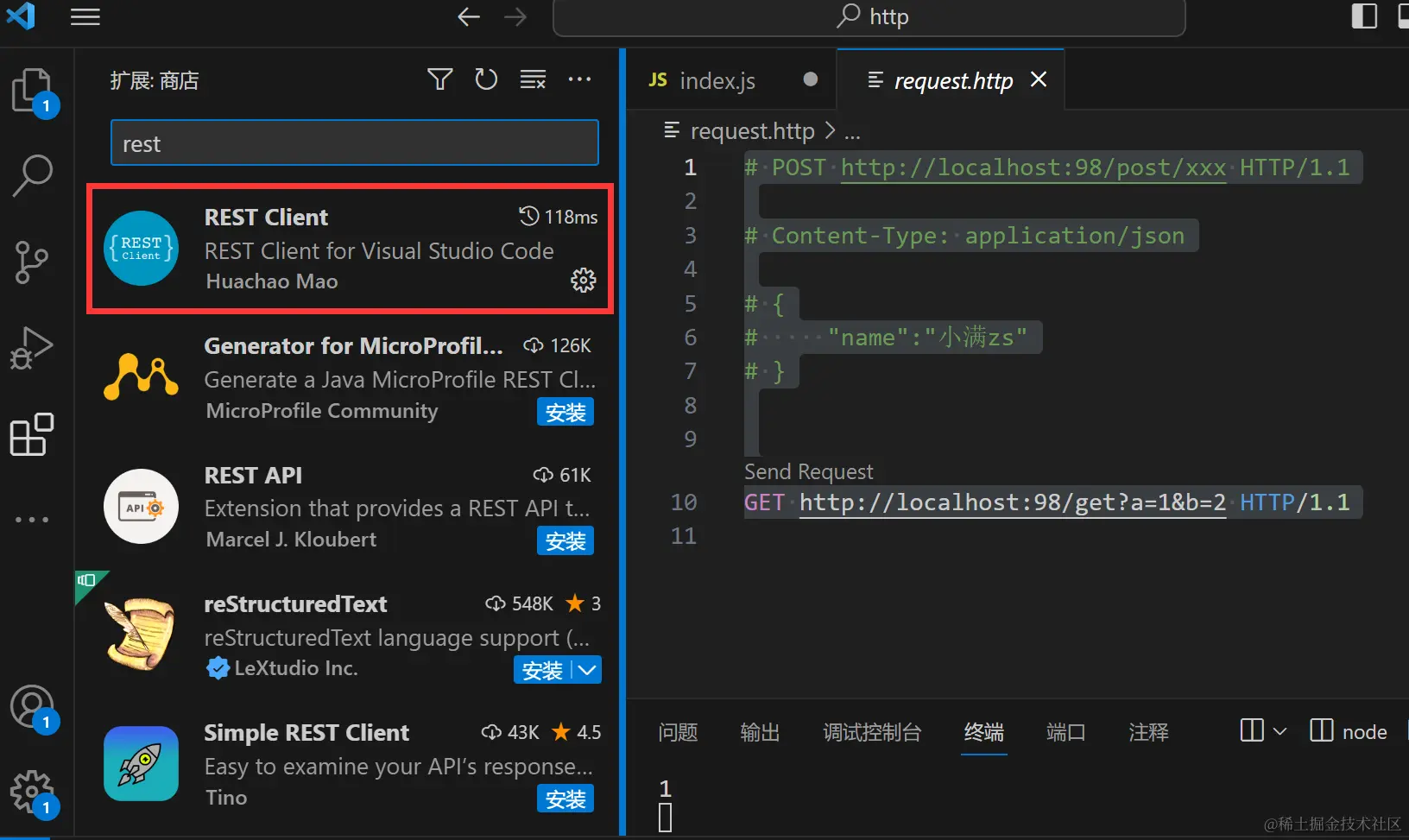Click the REST API extension logo
1409x840 pixels.
pos(141,507)
